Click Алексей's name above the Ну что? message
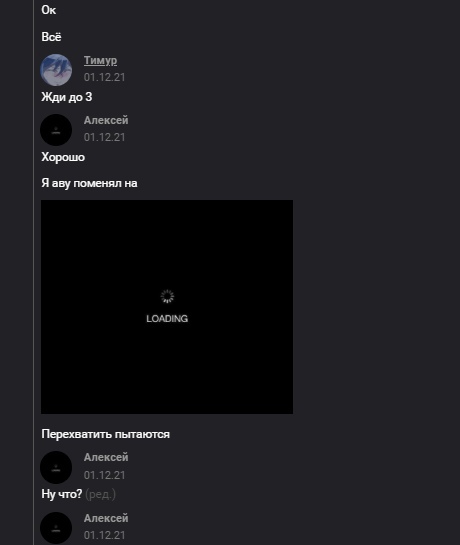Image resolution: width=460 pixels, height=545 pixels. (106, 457)
